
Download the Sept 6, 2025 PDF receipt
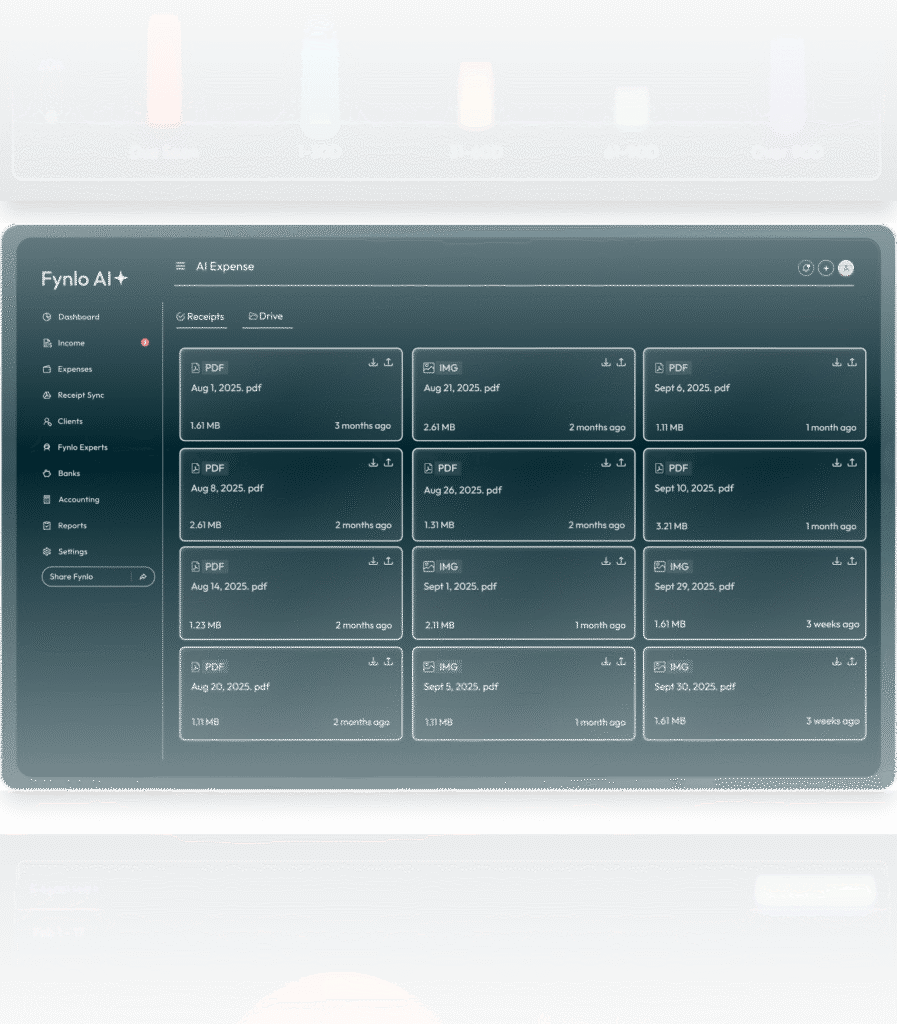[837, 363]
